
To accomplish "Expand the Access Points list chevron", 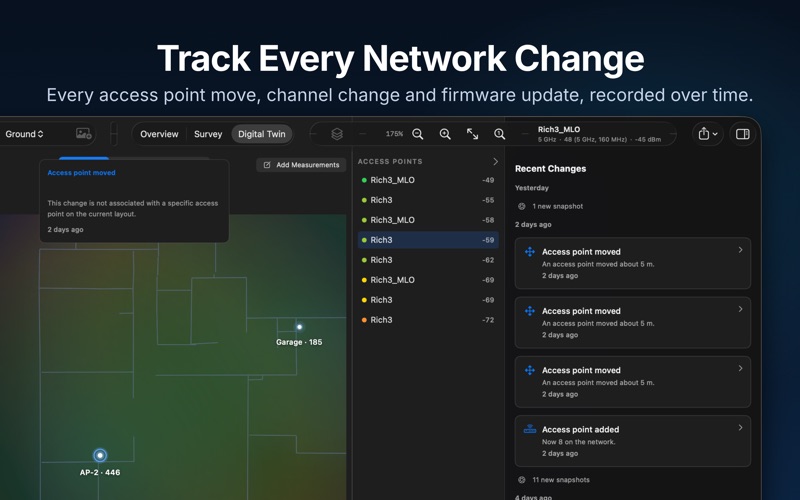I will click(x=495, y=161).
